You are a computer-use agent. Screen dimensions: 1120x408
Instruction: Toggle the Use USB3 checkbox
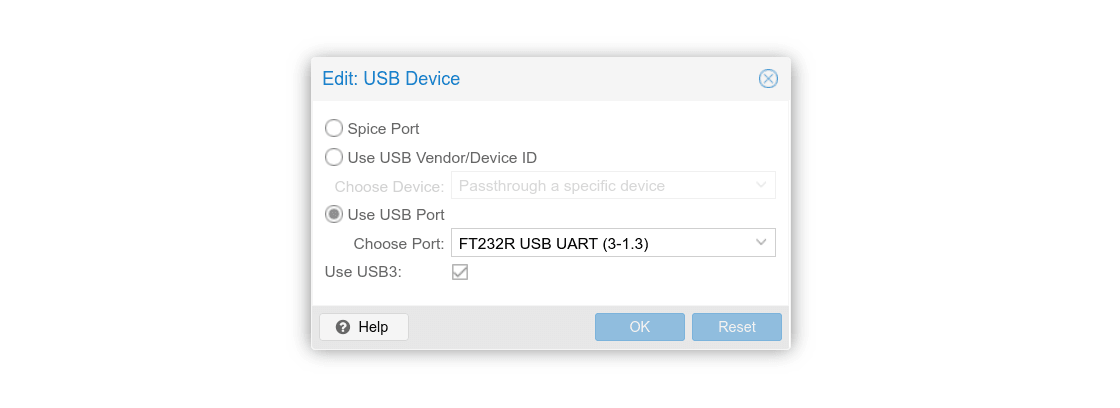tap(460, 272)
